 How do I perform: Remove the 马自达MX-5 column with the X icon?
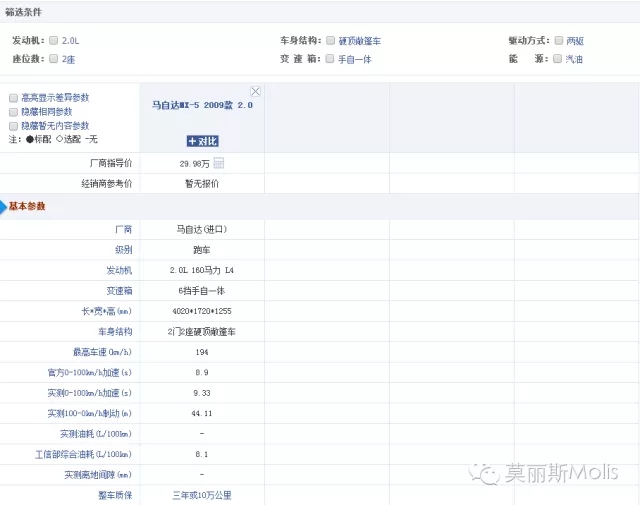[x=256, y=91]
